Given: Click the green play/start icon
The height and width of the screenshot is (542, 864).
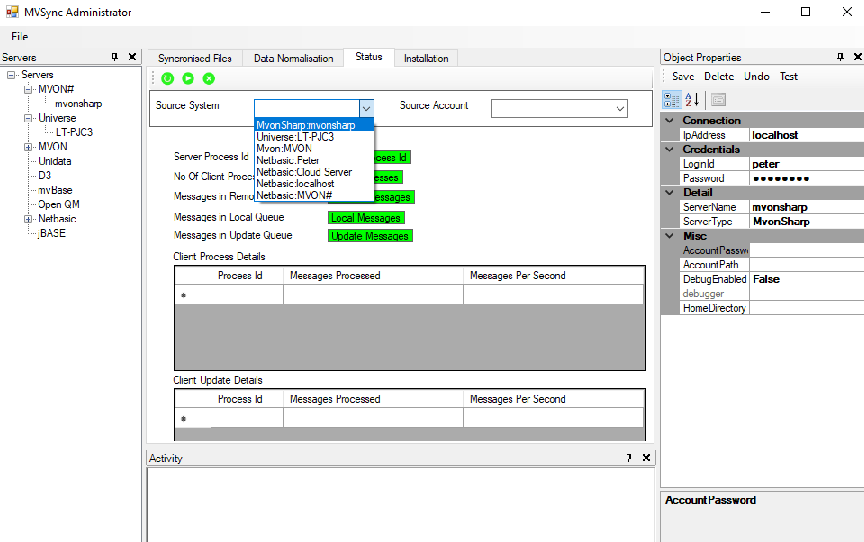Looking at the screenshot, I should click(188, 79).
